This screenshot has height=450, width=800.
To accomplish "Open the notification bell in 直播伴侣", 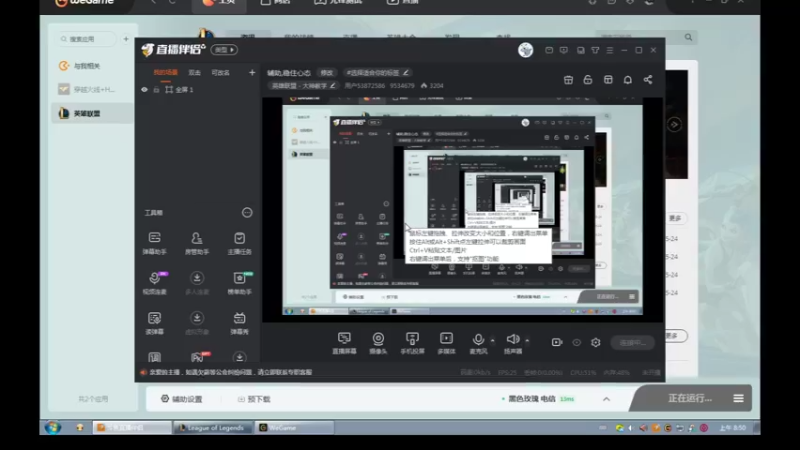I will click(x=628, y=80).
